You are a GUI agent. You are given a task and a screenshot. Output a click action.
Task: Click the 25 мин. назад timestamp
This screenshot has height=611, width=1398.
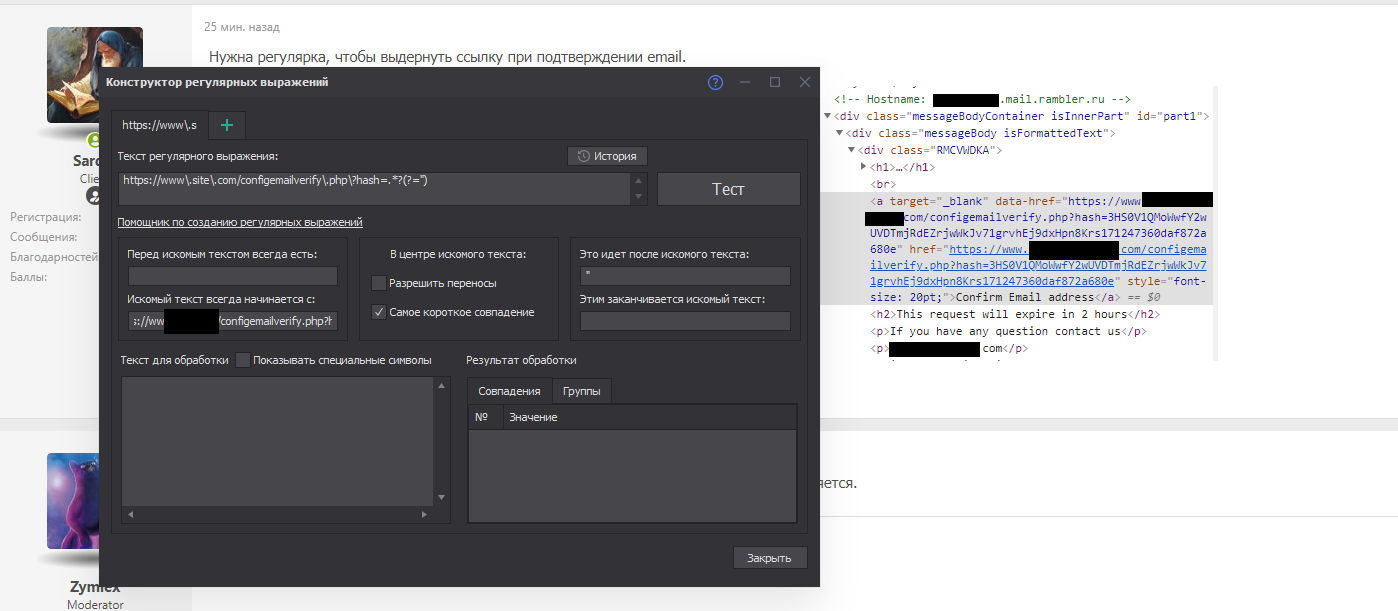(242, 27)
